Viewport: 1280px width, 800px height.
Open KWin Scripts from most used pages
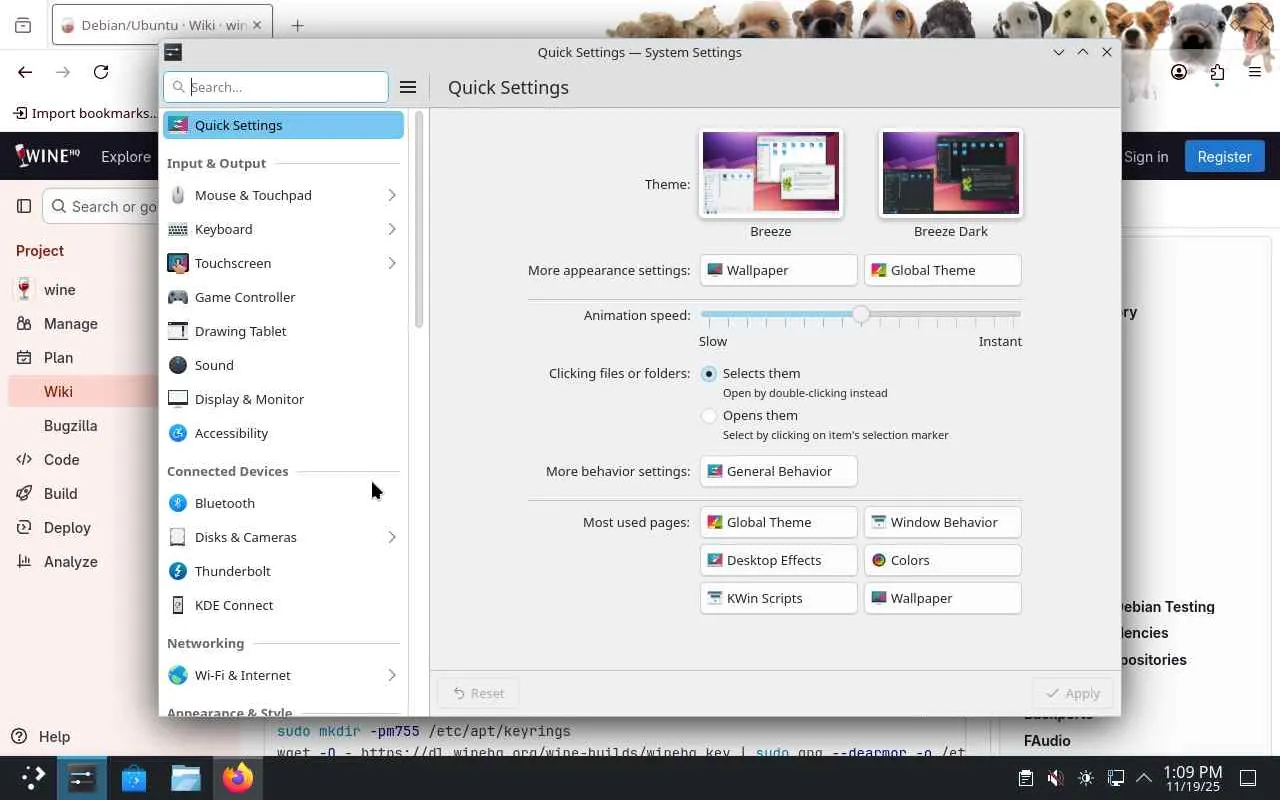click(x=779, y=598)
